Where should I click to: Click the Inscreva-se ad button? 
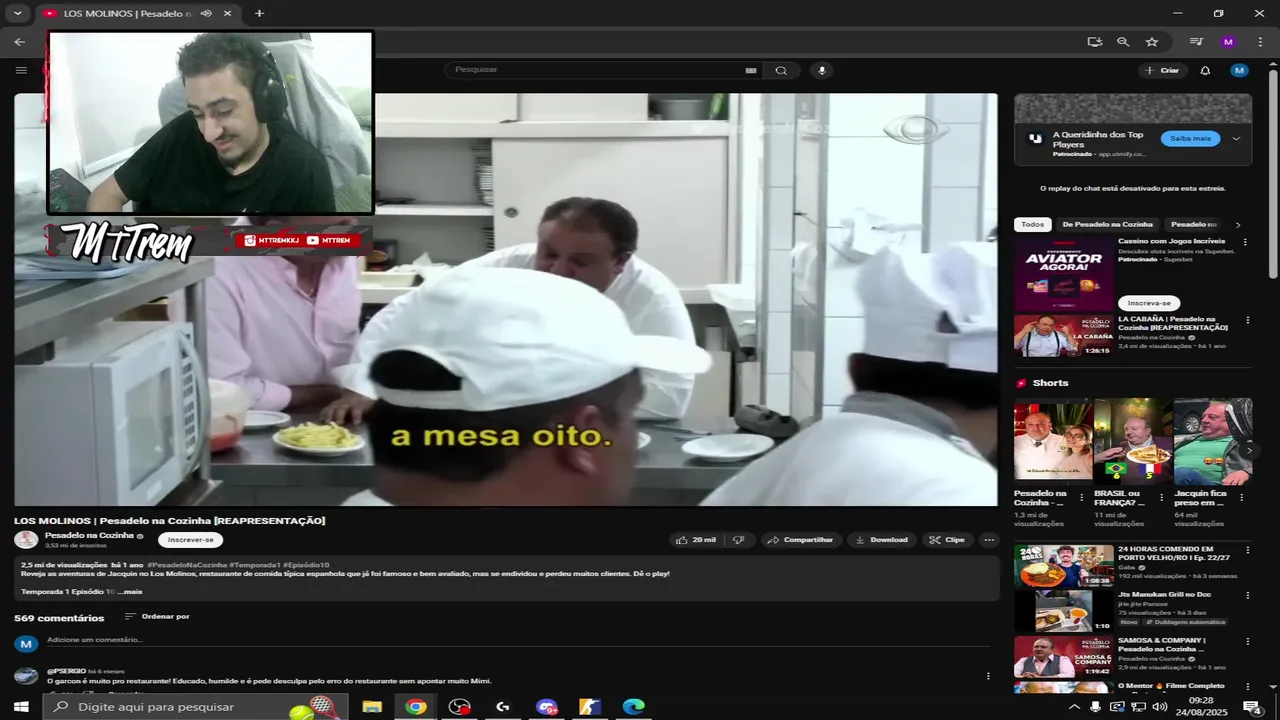point(1149,303)
